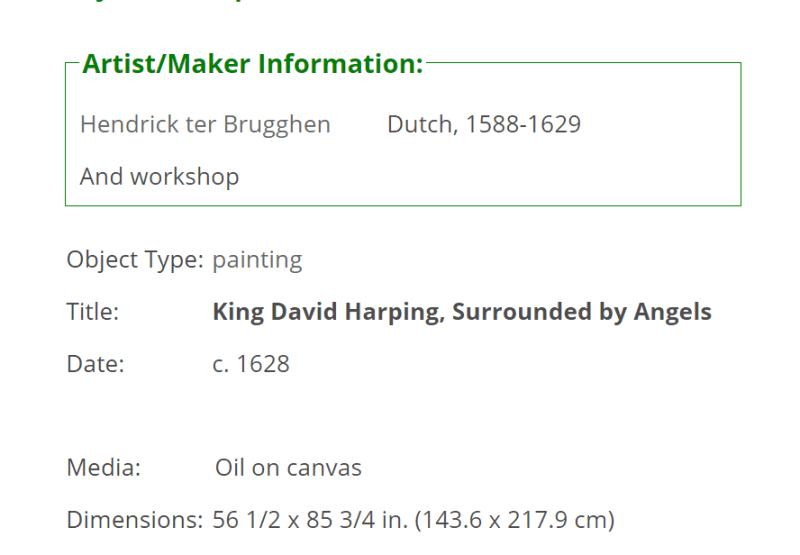This screenshot has width=800, height=555.
Task: Click the Brugghen surname in the artist line
Action: click(x=277, y=125)
